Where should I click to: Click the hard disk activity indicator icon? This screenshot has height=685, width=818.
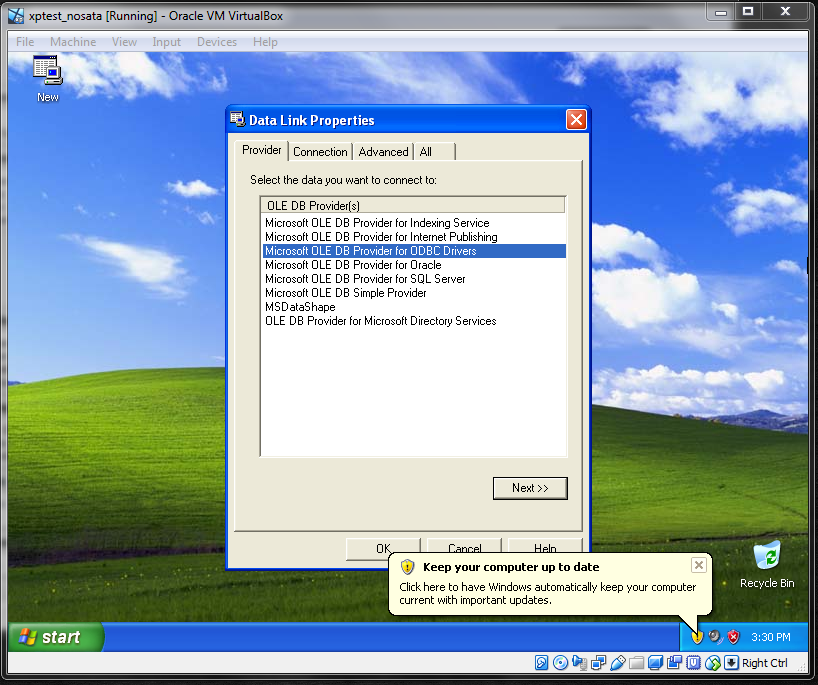coord(541,663)
